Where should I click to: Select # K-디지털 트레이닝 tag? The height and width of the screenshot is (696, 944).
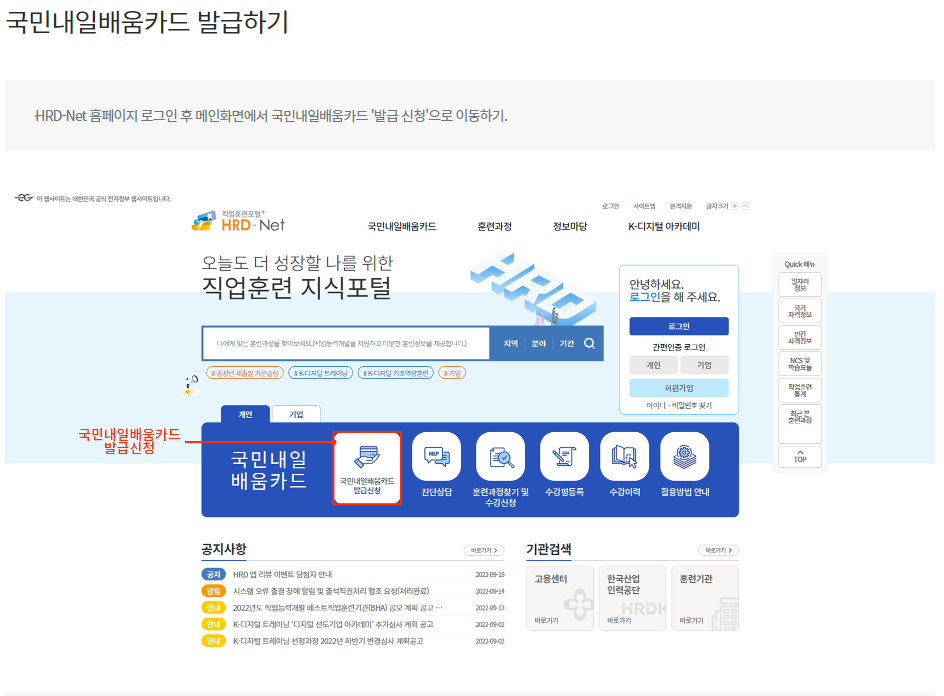coord(320,373)
